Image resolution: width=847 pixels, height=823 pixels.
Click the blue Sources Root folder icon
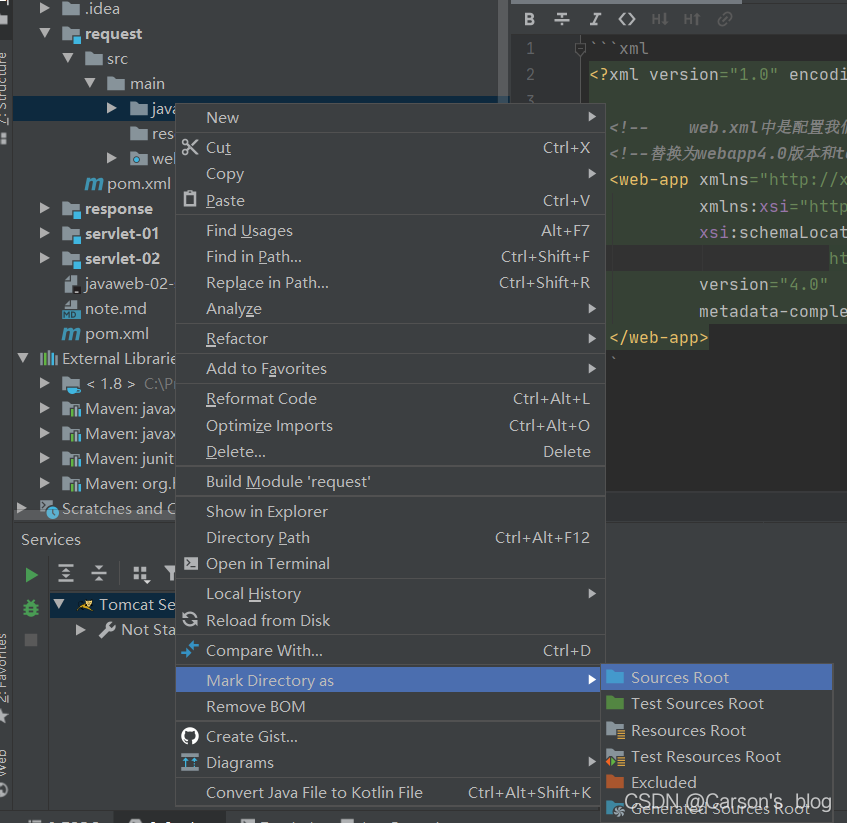click(615, 677)
